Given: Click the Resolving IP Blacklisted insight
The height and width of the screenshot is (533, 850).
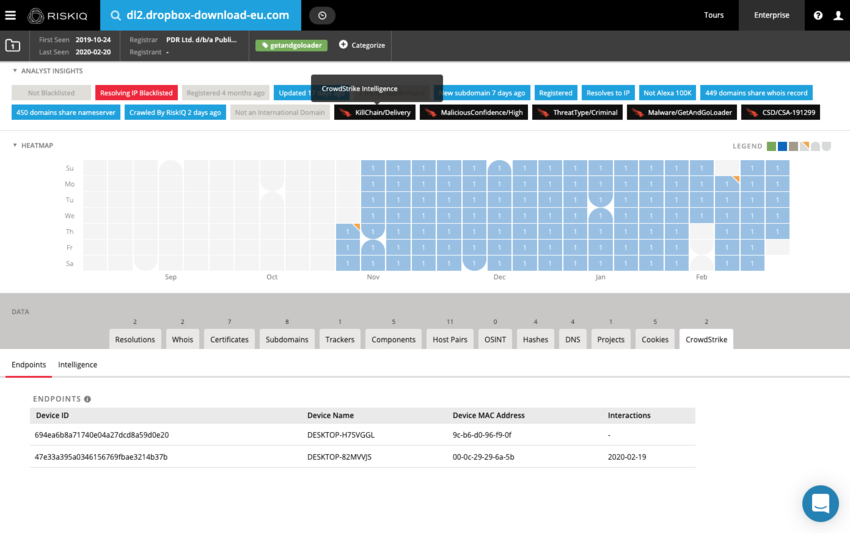Looking at the screenshot, I should [136, 93].
